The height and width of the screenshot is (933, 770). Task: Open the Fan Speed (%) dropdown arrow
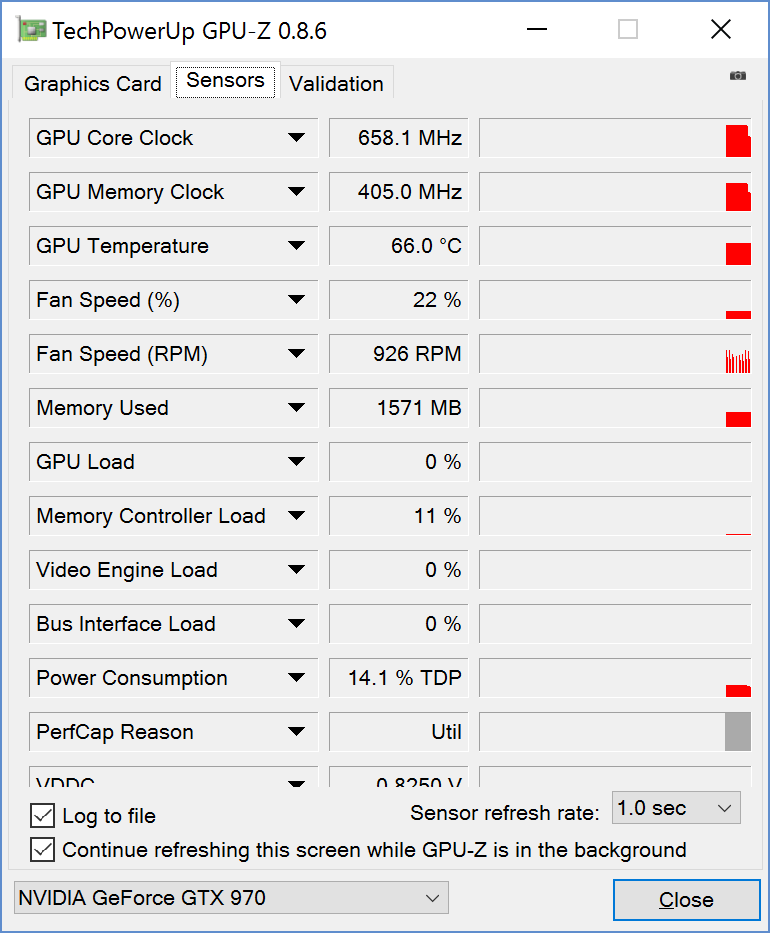pyautogui.click(x=296, y=299)
